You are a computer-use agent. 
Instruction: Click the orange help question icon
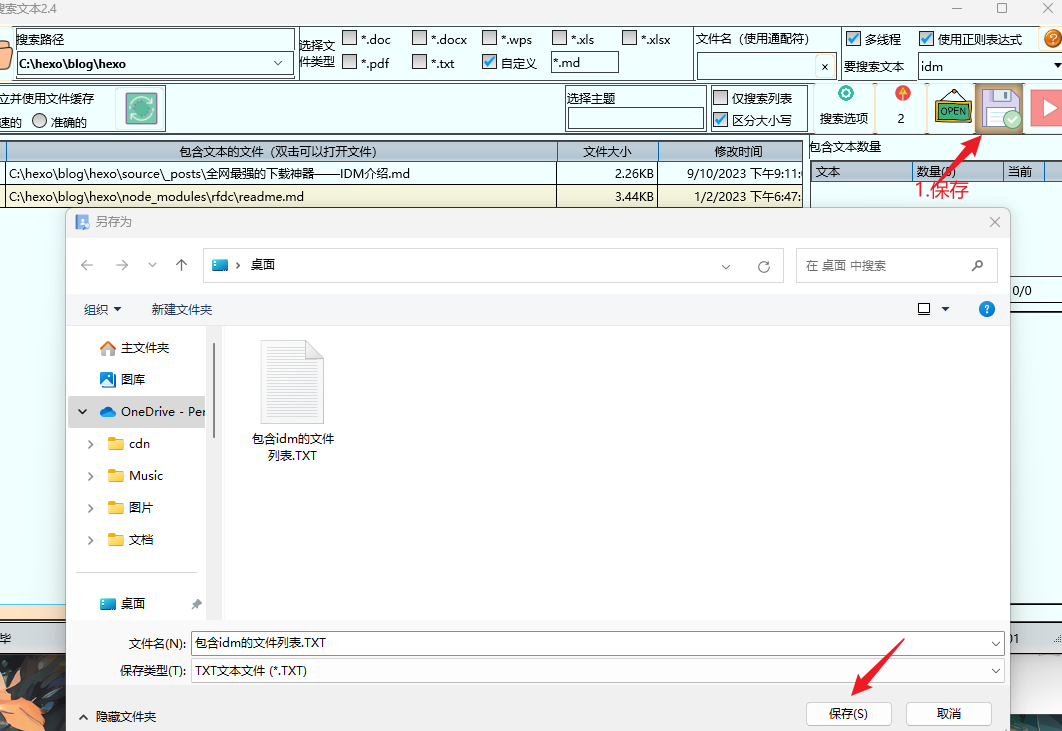(x=1052, y=39)
